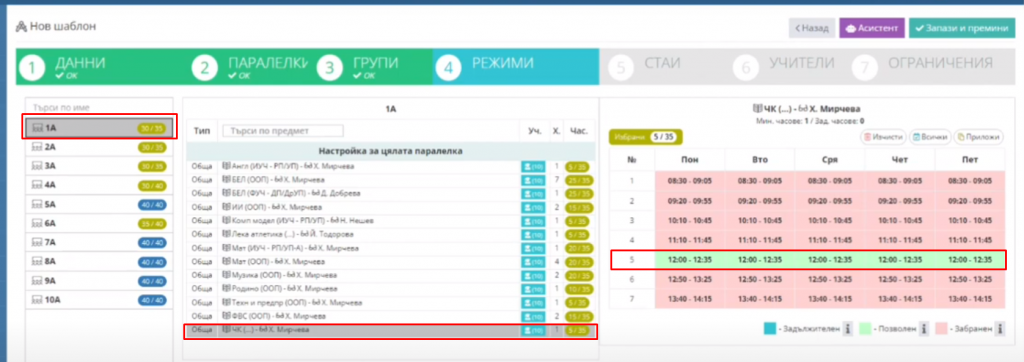Image resolution: width=1024 pixels, height=362 pixels.
Task: Toggle Wednesday slot 12:00 - 12:35
Action: point(829,259)
